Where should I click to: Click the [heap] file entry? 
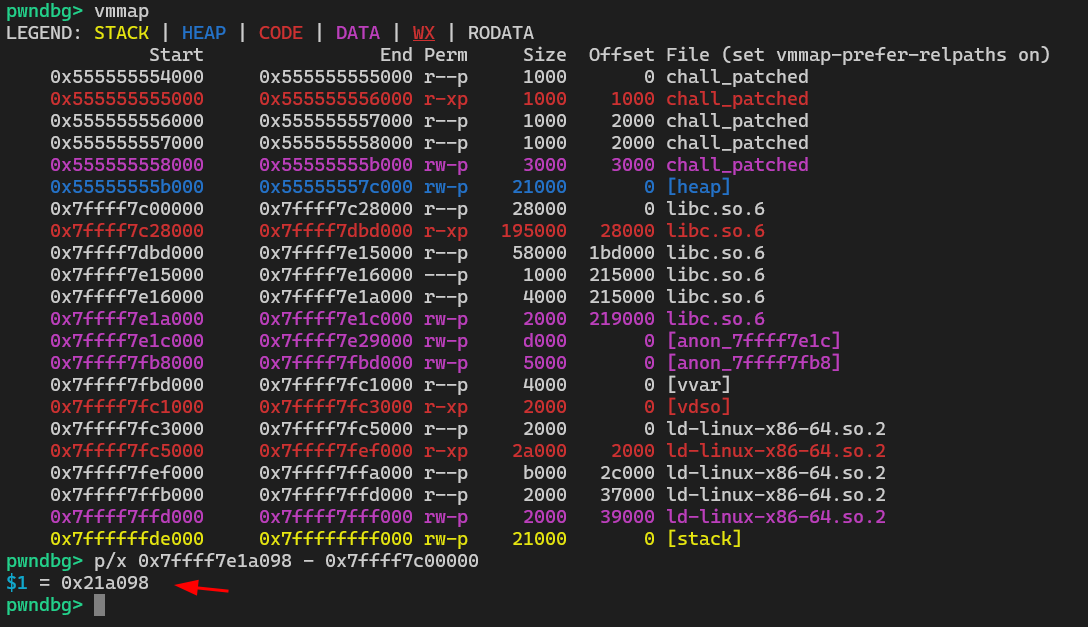click(699, 187)
